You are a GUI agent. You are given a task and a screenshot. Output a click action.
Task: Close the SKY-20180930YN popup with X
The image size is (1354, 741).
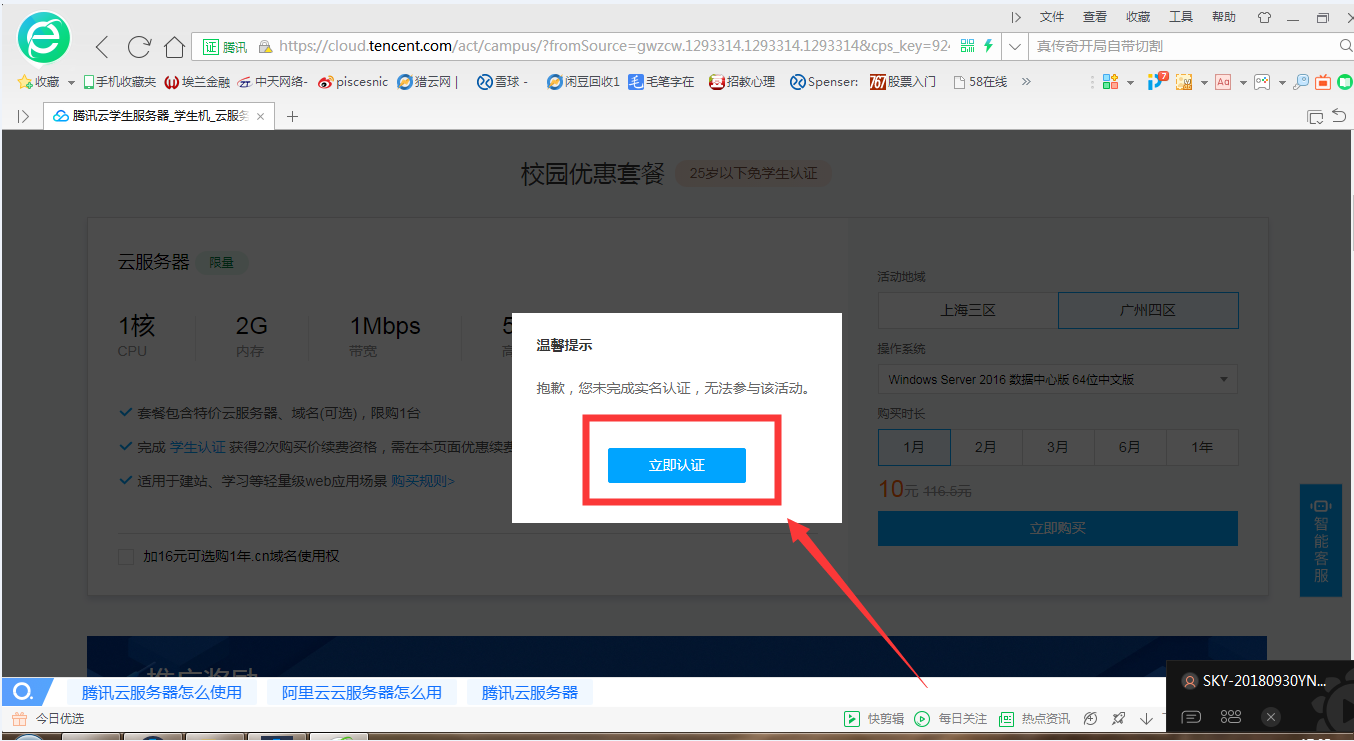click(1270, 717)
